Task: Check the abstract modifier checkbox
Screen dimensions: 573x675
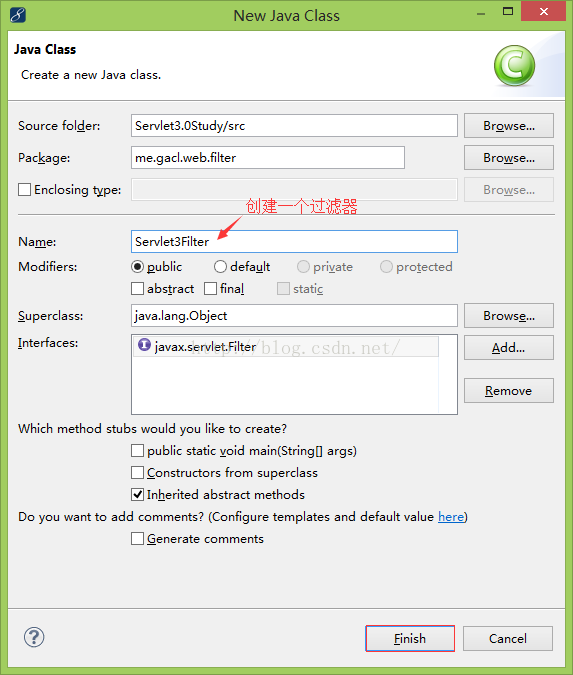Action: [137, 289]
